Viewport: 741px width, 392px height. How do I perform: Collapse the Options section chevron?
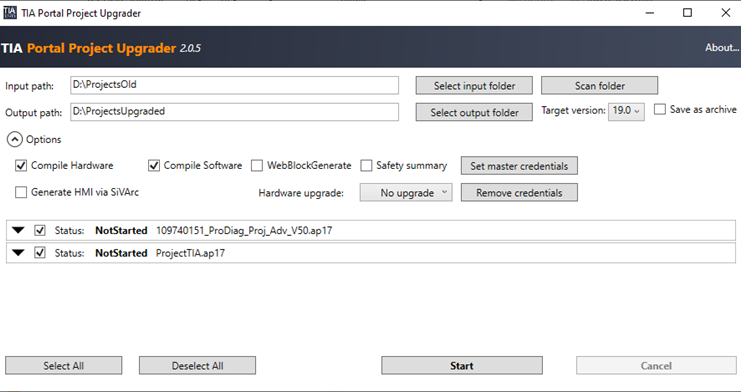[15, 139]
